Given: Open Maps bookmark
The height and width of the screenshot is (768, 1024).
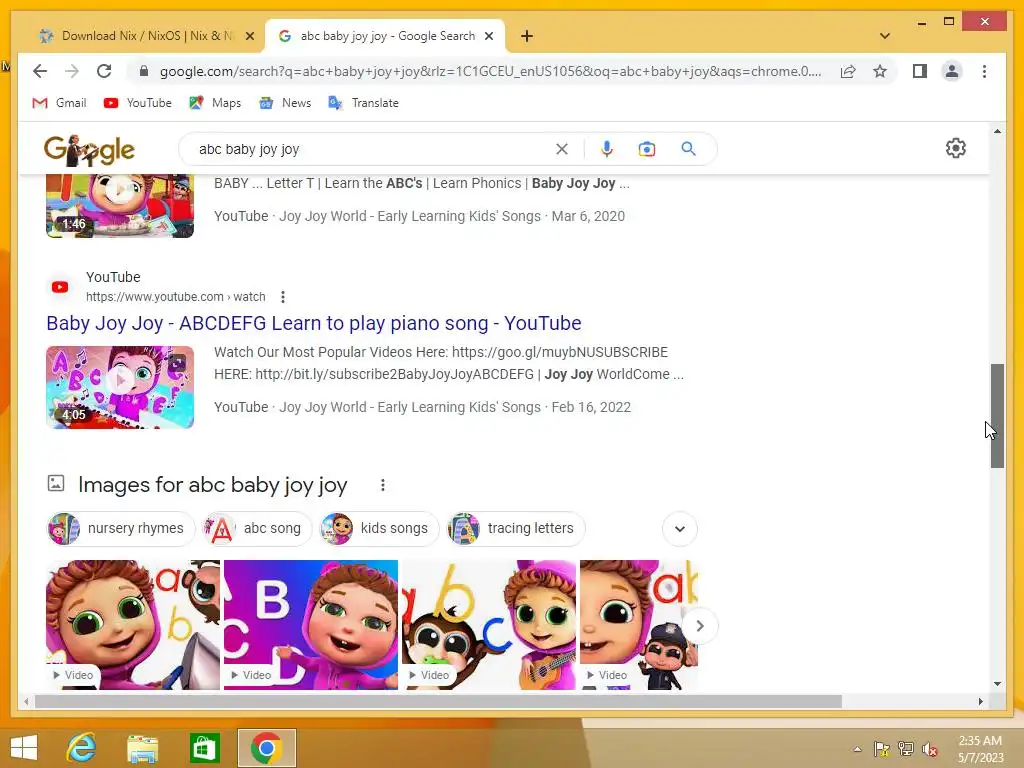Looking at the screenshot, I should [215, 103].
